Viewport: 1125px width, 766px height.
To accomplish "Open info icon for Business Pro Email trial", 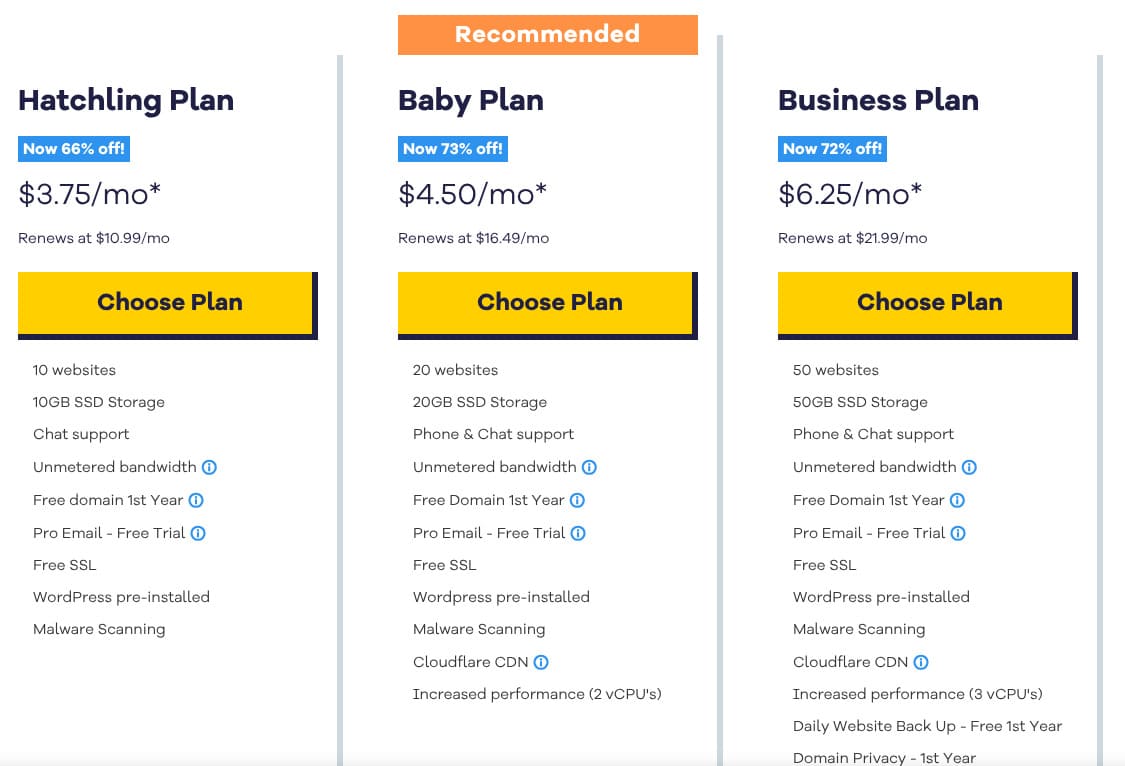I will 958,533.
